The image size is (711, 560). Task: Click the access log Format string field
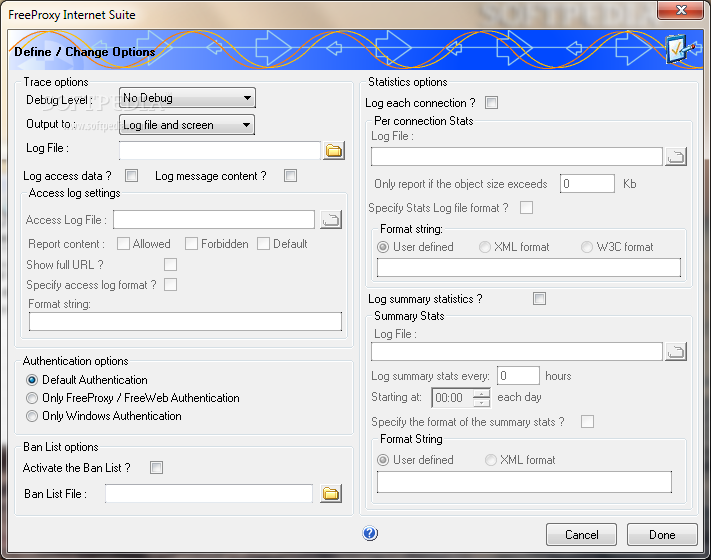pyautogui.click(x=185, y=321)
